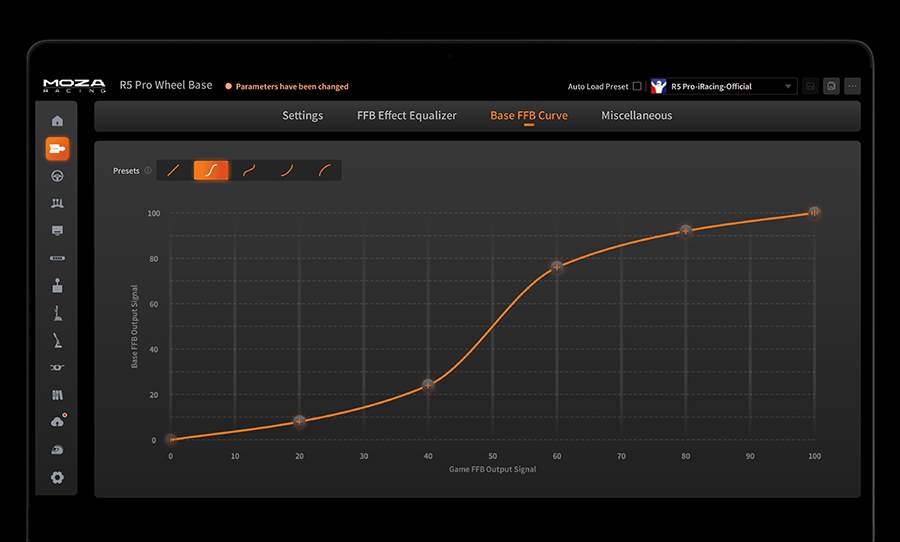The height and width of the screenshot is (542, 900).
Task: Click the curve control point at 80
Action: point(685,231)
